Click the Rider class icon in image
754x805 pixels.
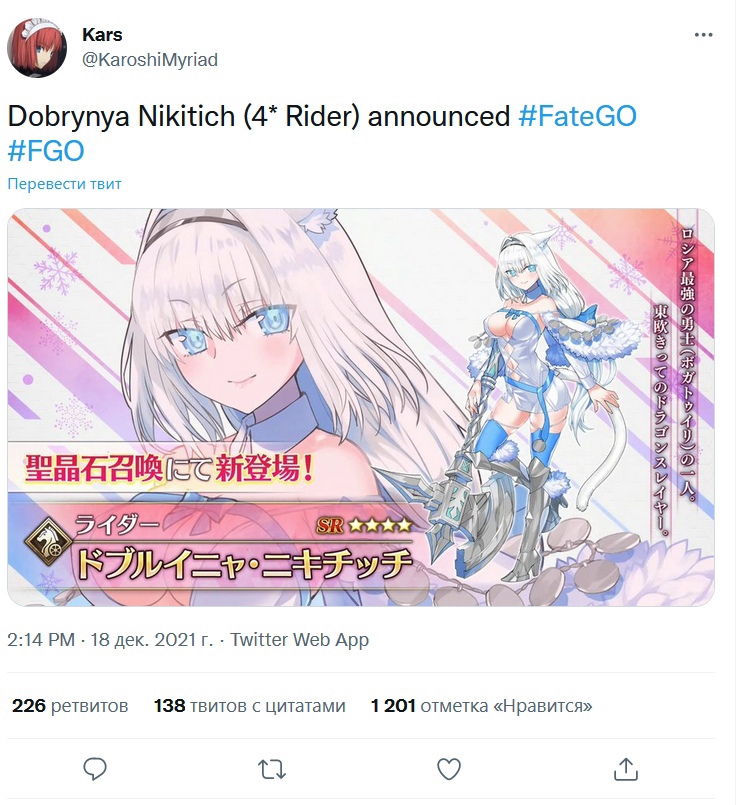pyautogui.click(x=49, y=543)
